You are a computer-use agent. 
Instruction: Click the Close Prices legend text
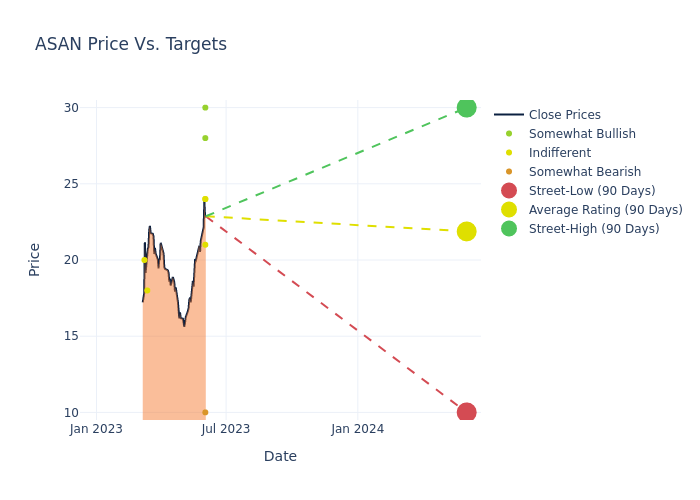pos(564,115)
